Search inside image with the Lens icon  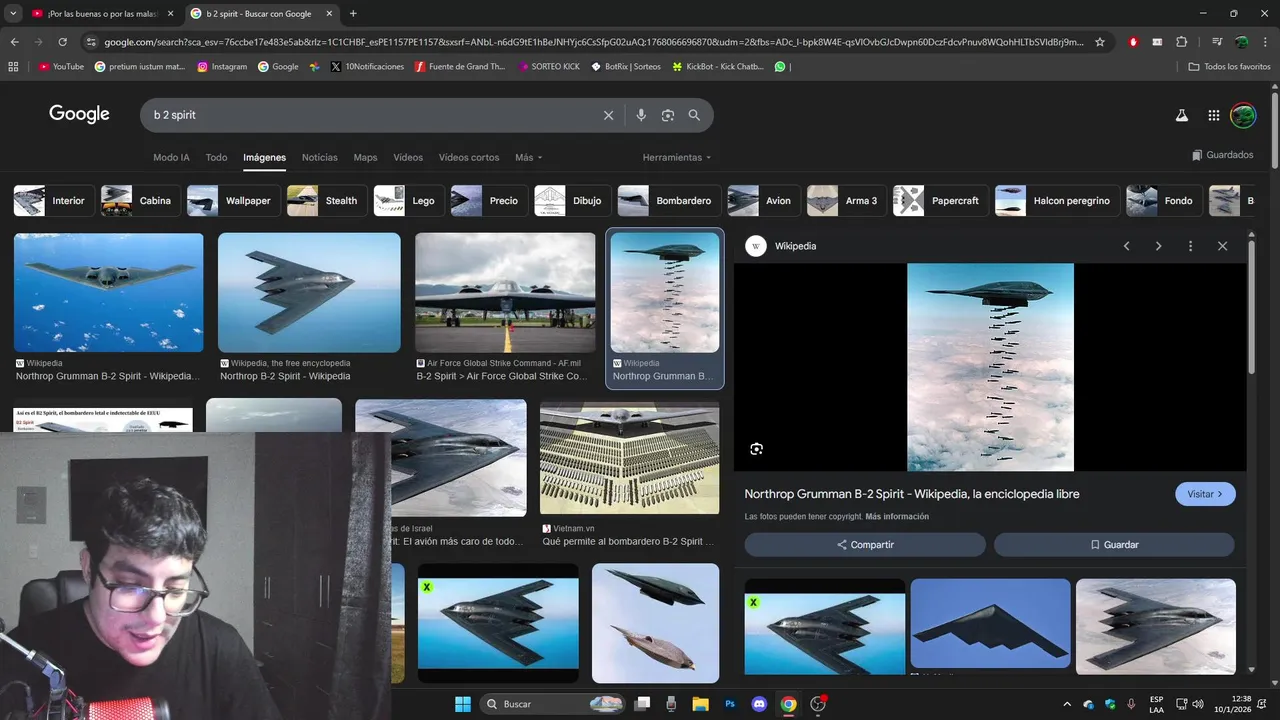(756, 449)
